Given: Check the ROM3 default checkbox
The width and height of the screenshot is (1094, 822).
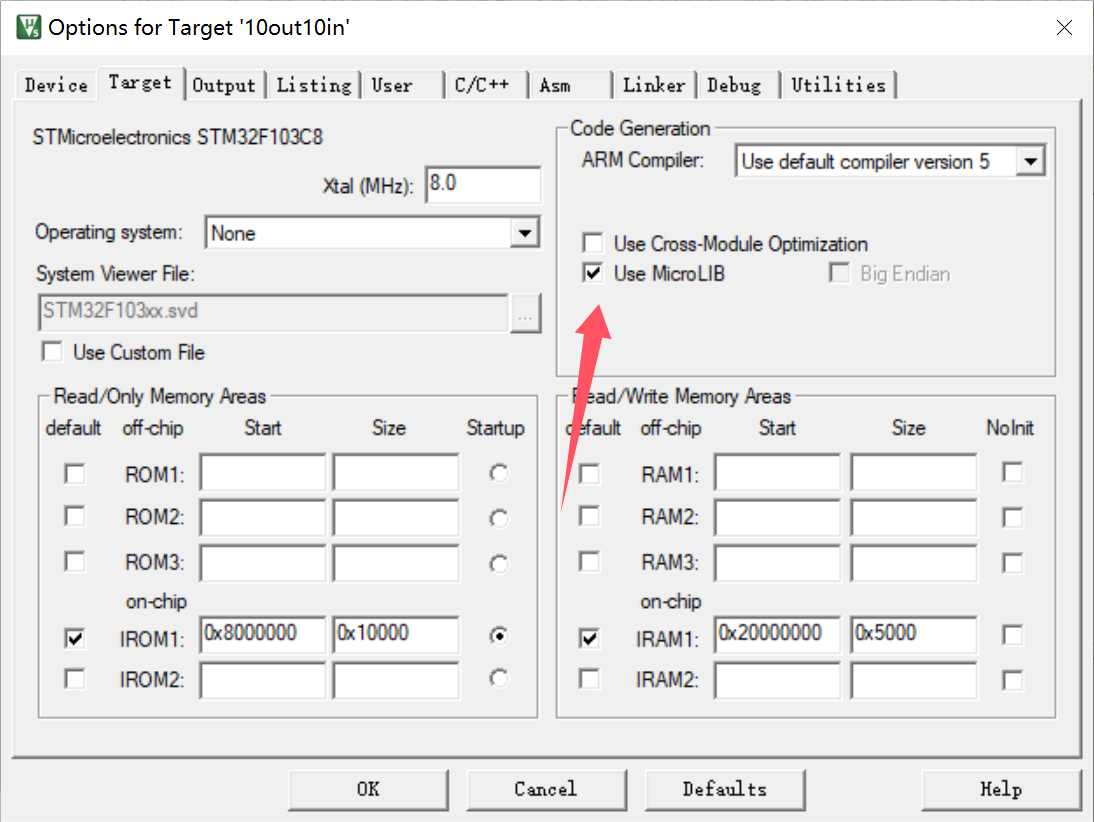Looking at the screenshot, I should 75,561.
